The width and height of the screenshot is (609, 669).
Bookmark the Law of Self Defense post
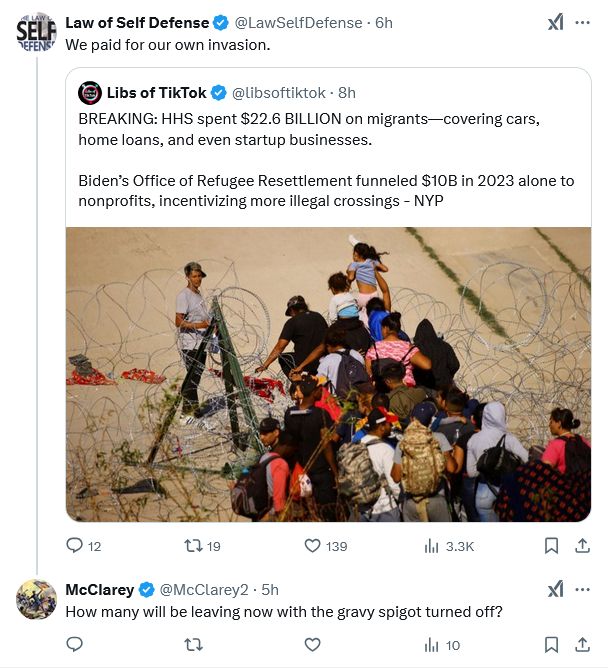(551, 546)
